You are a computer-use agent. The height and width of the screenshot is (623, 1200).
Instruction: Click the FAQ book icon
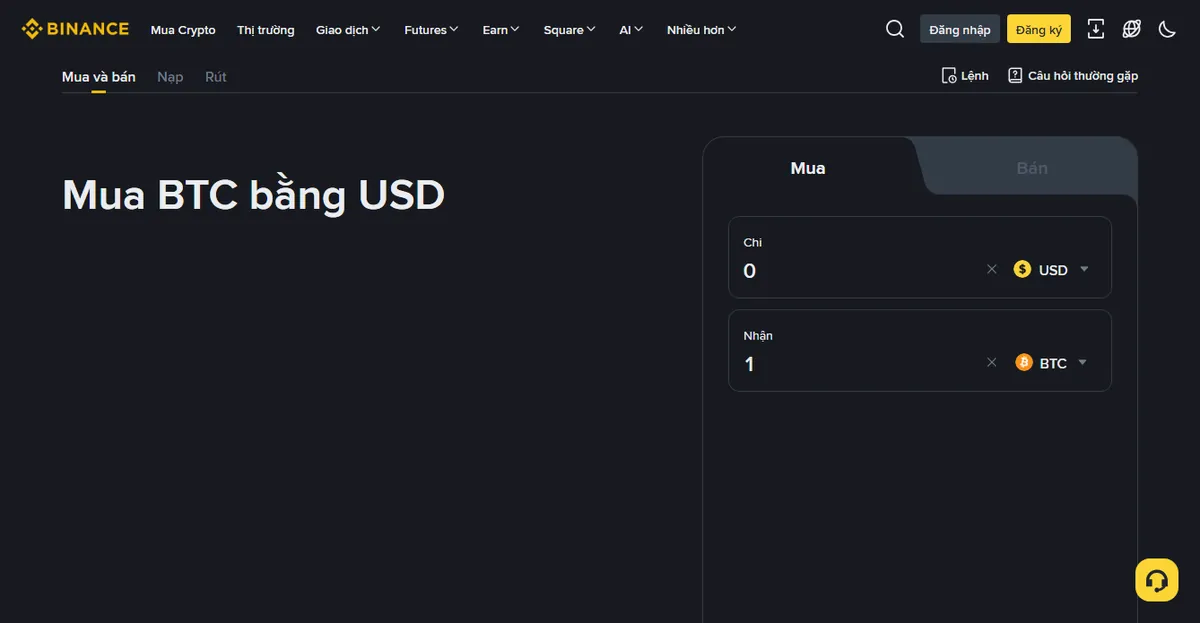pyautogui.click(x=1015, y=76)
